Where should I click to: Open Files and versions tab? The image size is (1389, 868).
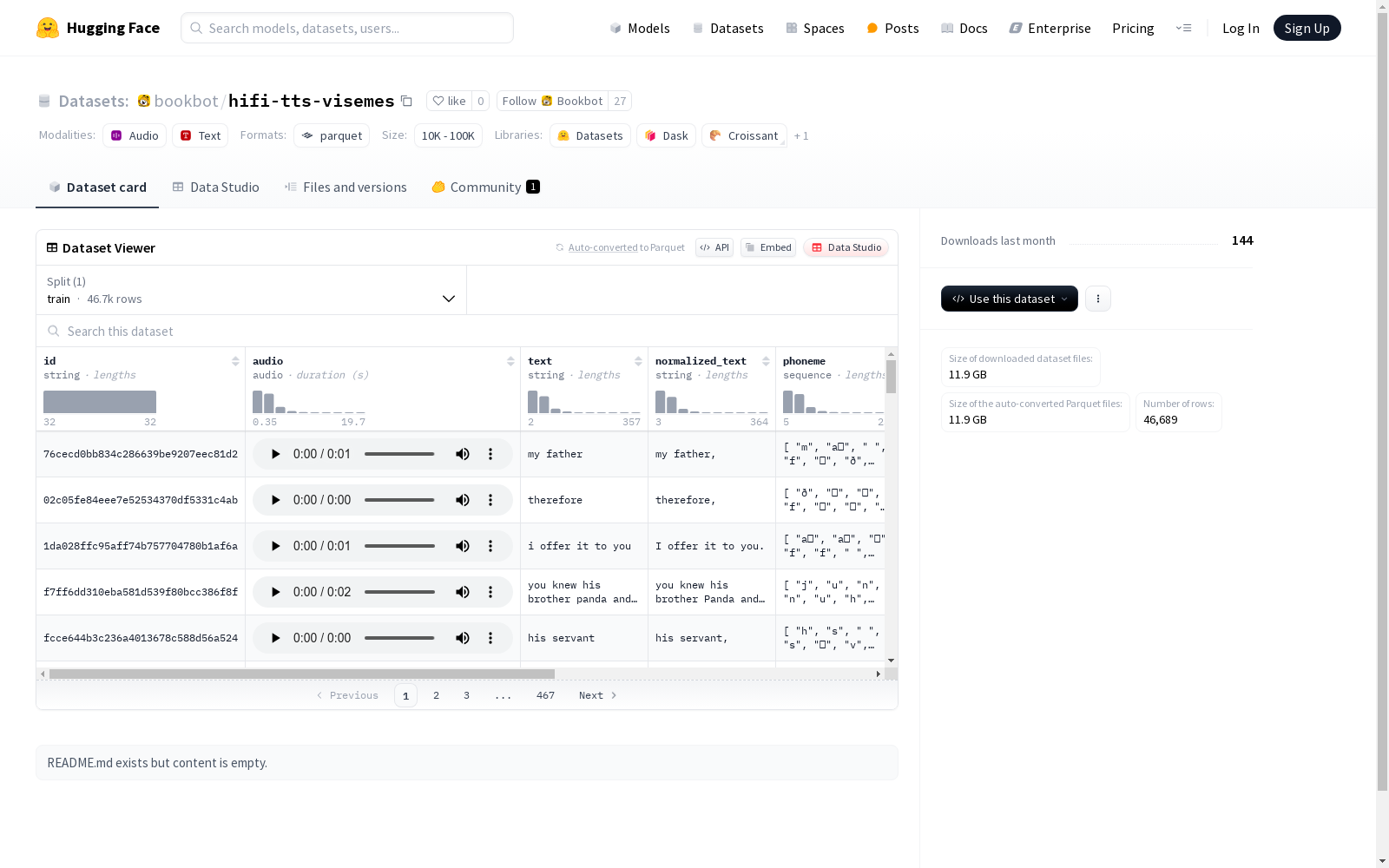click(x=346, y=187)
